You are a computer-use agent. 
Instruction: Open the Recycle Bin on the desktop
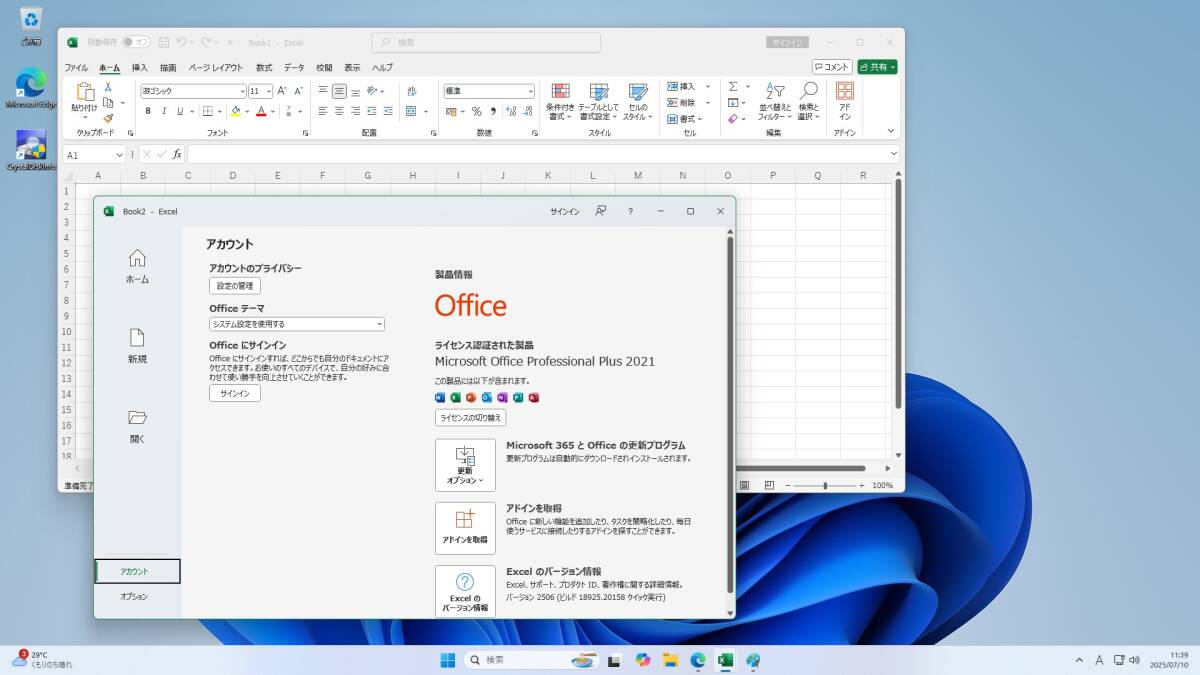pyautogui.click(x=31, y=26)
